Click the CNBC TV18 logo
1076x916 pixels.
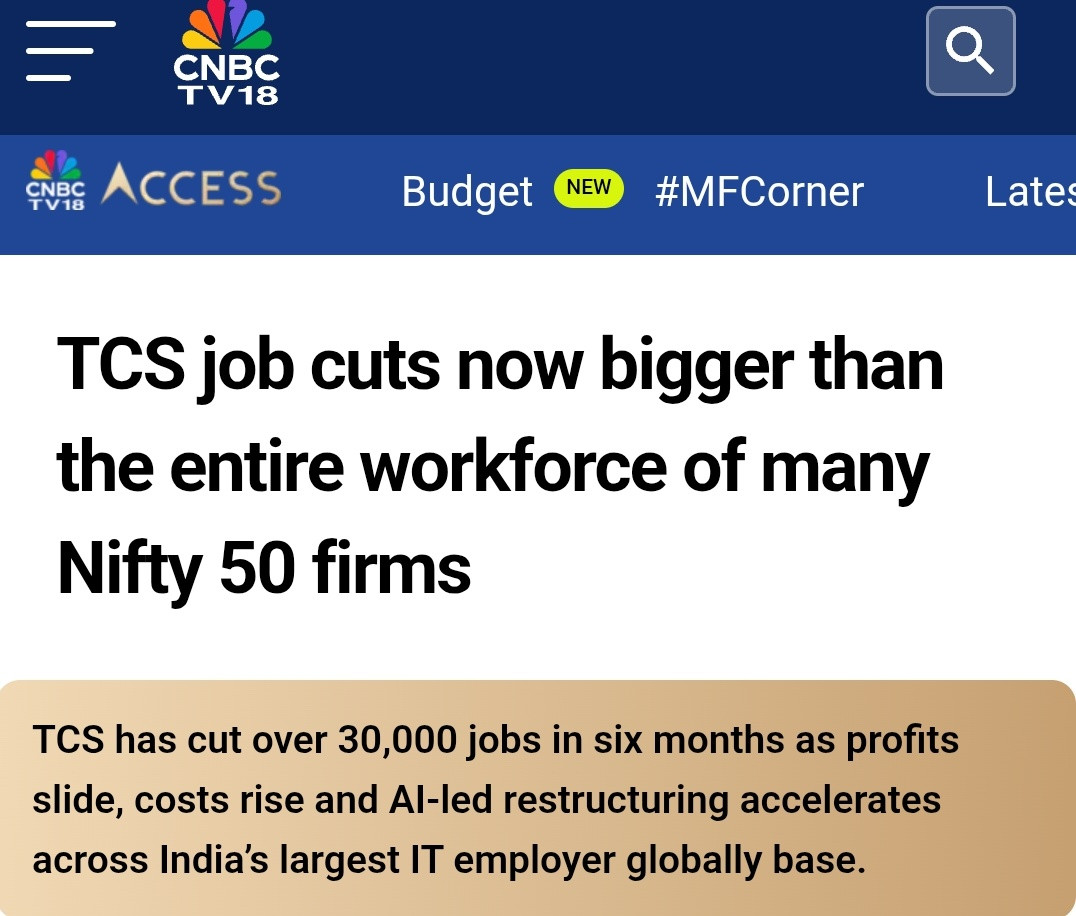[226, 54]
